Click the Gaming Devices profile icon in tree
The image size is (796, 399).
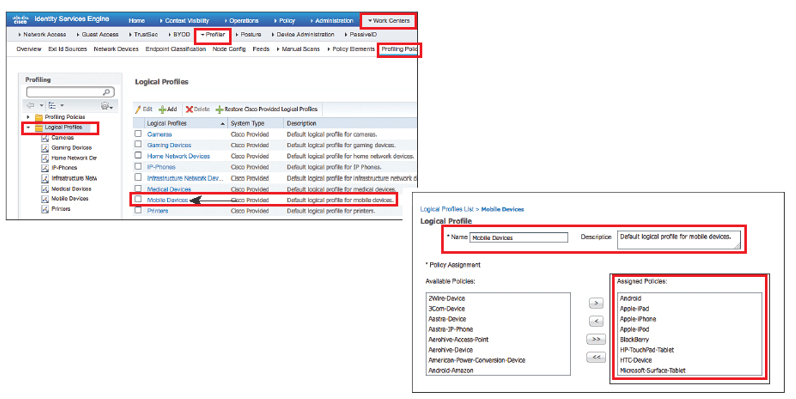[x=45, y=148]
